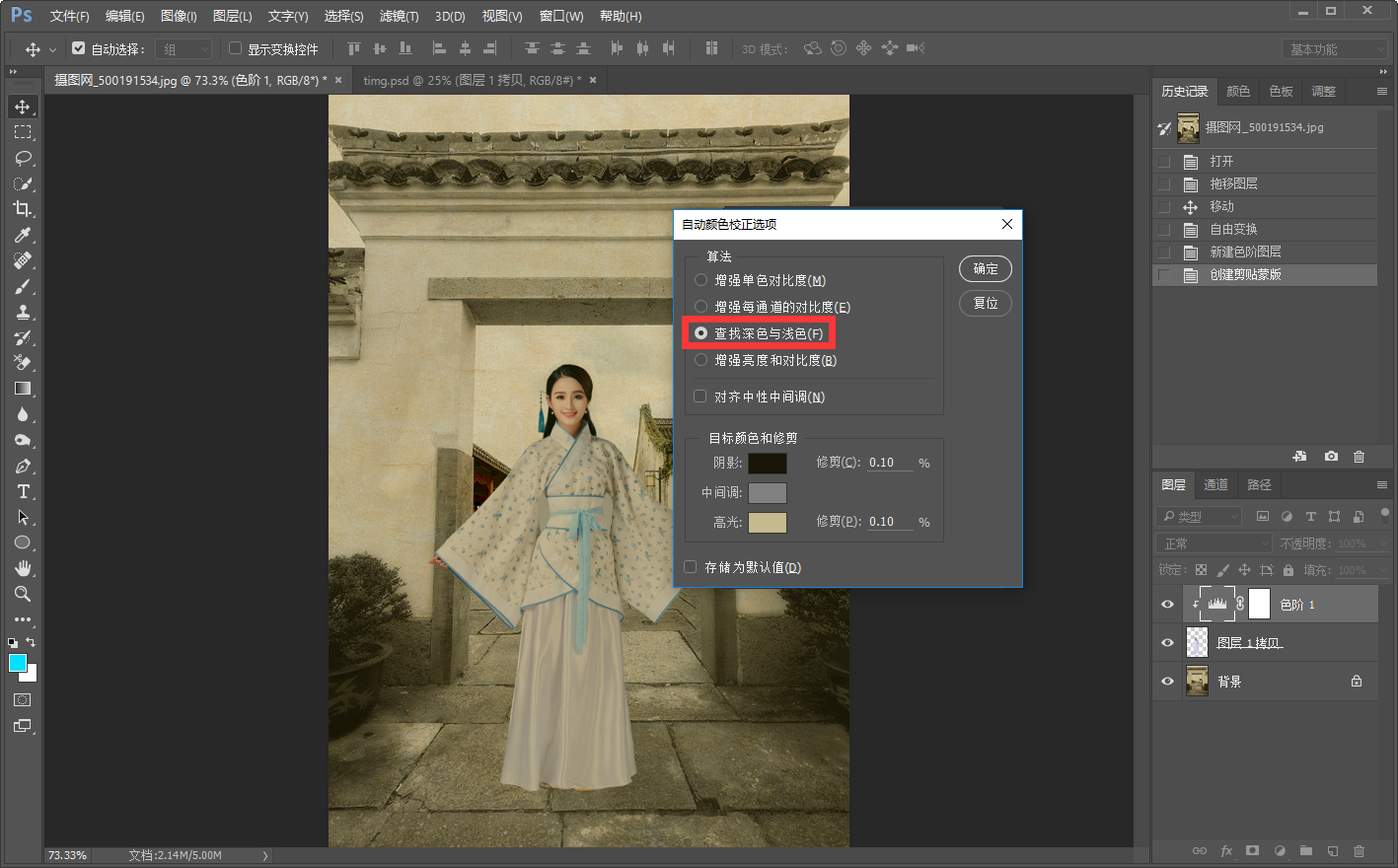1398x868 pixels.
Task: Open the 图层(L) menu
Action: click(233, 16)
